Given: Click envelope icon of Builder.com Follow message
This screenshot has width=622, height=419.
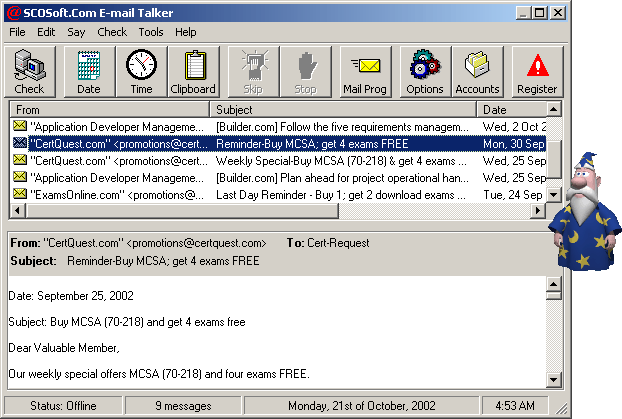Looking at the screenshot, I should 19,126.
